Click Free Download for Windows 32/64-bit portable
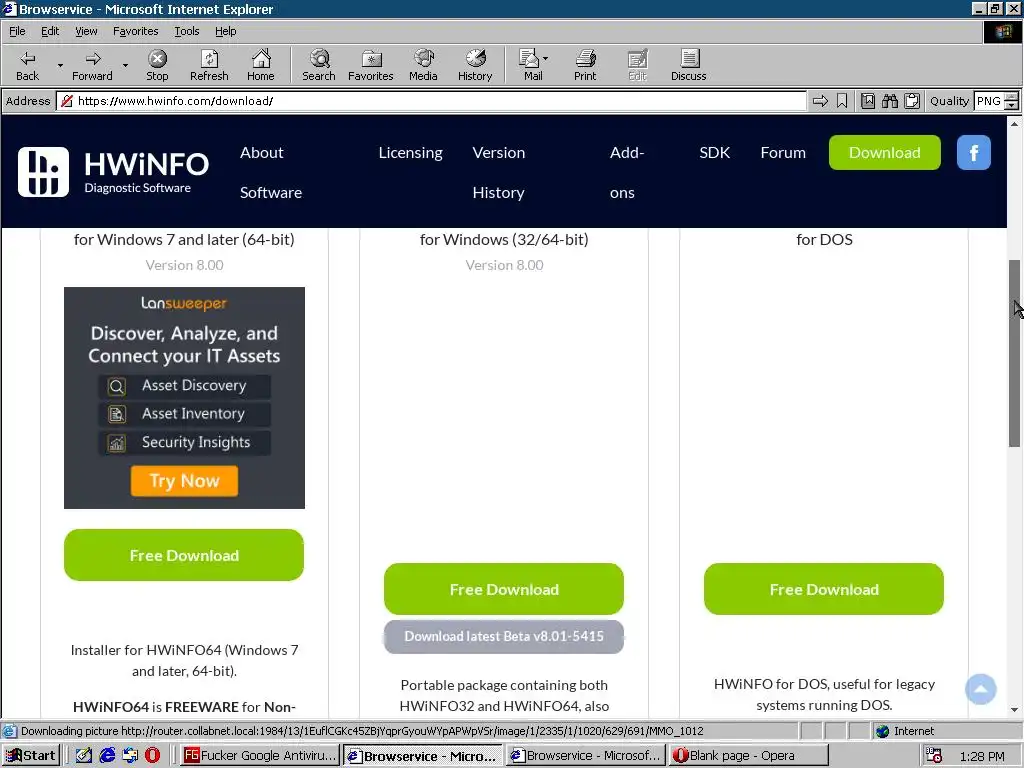 tap(504, 589)
